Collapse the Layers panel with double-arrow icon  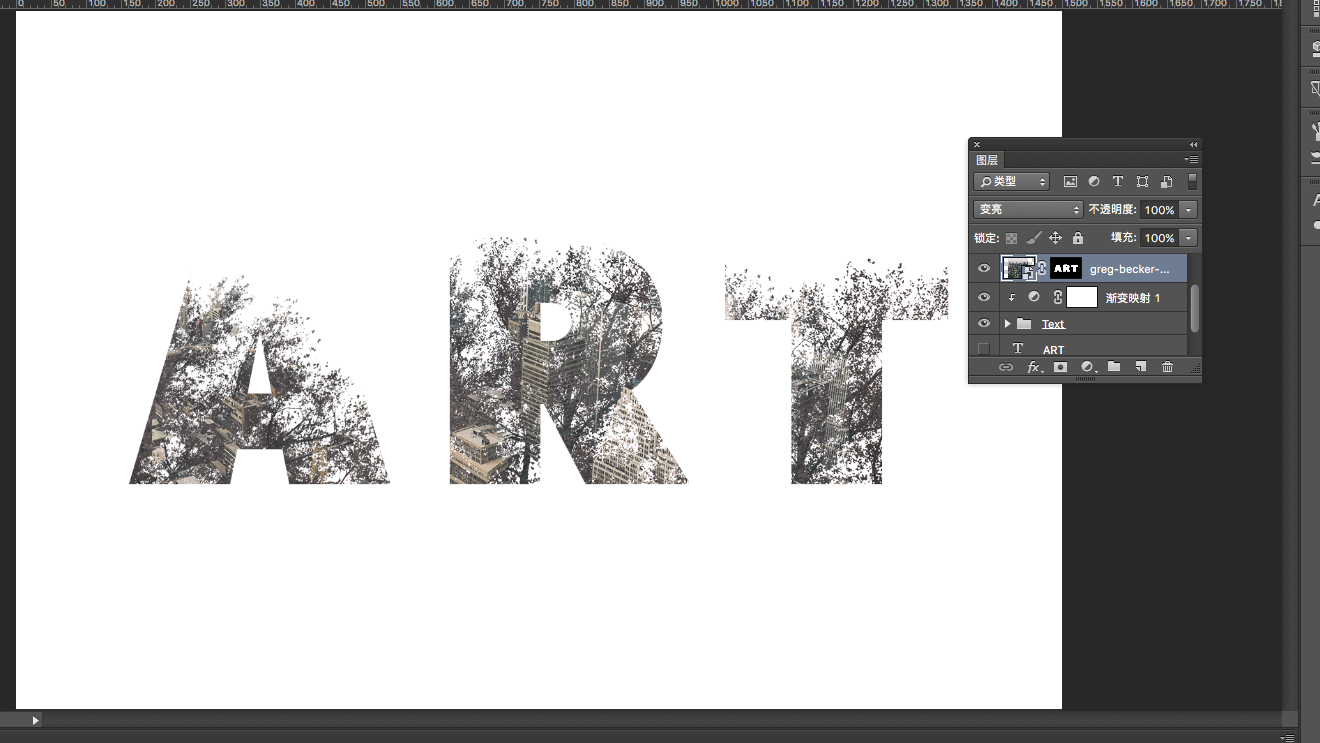pyautogui.click(x=1193, y=145)
